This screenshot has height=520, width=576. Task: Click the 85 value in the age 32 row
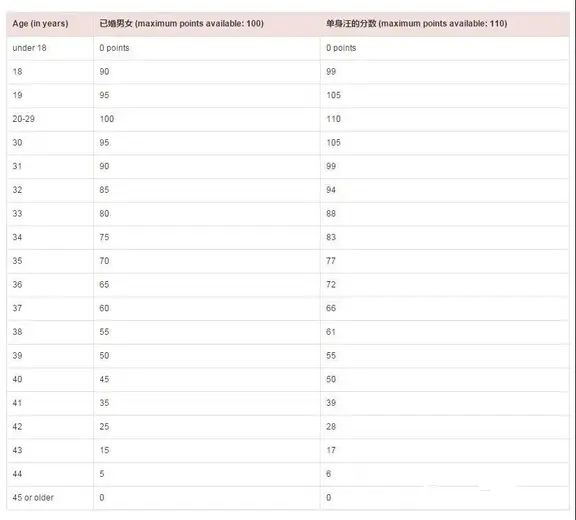pos(104,190)
